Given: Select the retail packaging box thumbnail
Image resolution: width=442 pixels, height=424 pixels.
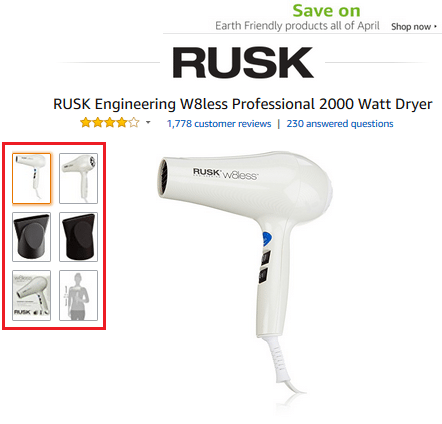Looking at the screenshot, I should point(32,296).
